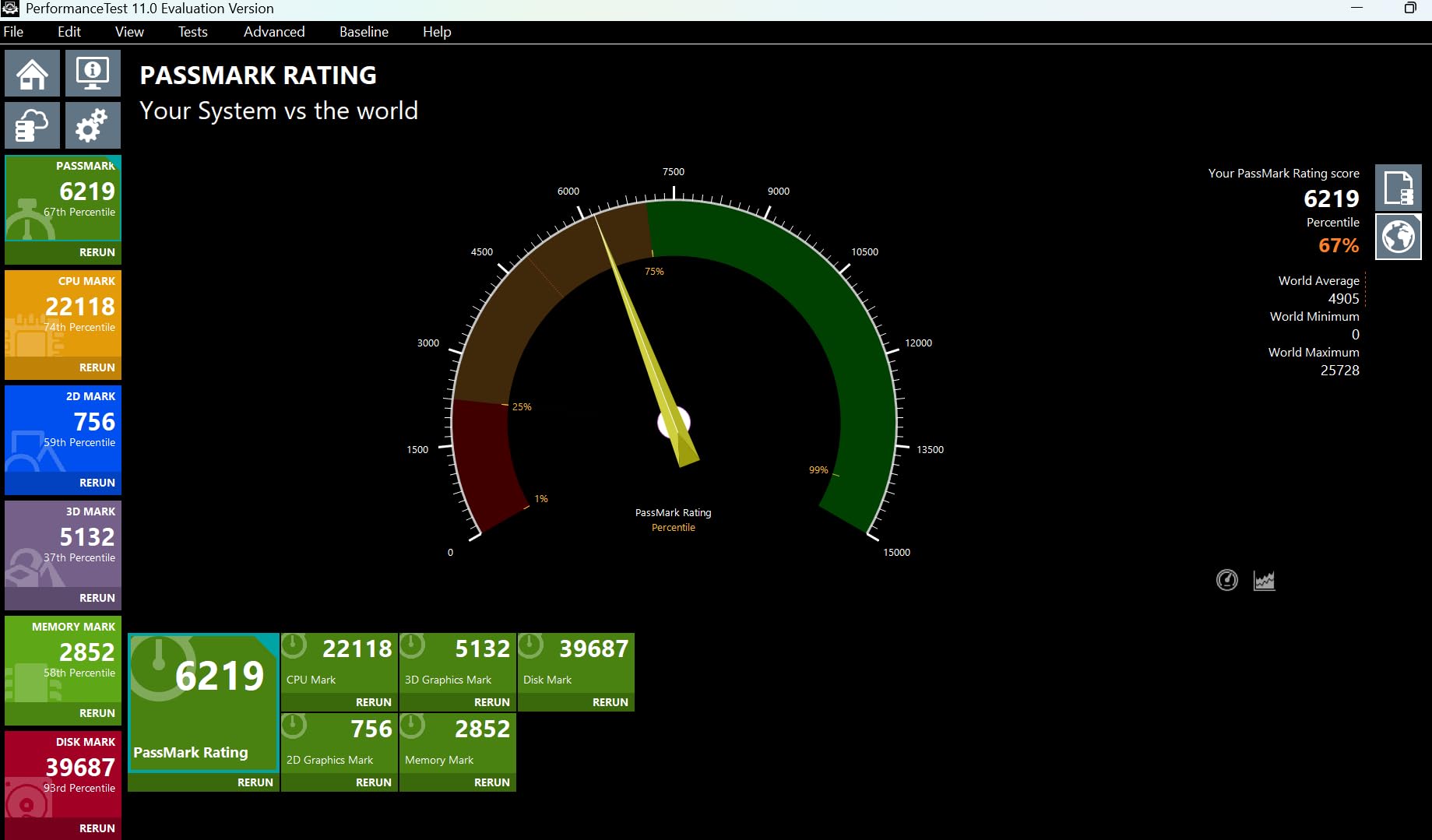Open the 2D Graphics Mark 756 tile
This screenshot has height=840, width=1432.
tap(339, 742)
